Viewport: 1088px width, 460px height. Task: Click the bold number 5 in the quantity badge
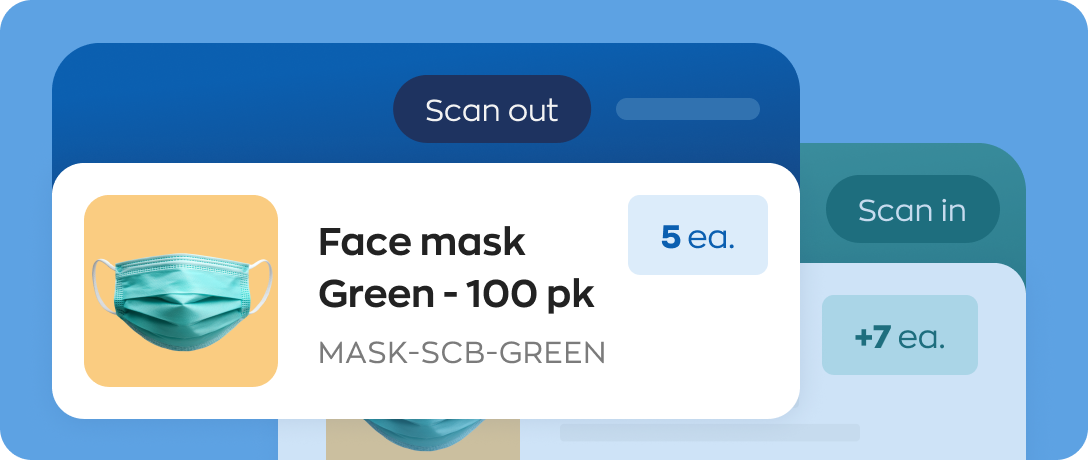pos(671,236)
